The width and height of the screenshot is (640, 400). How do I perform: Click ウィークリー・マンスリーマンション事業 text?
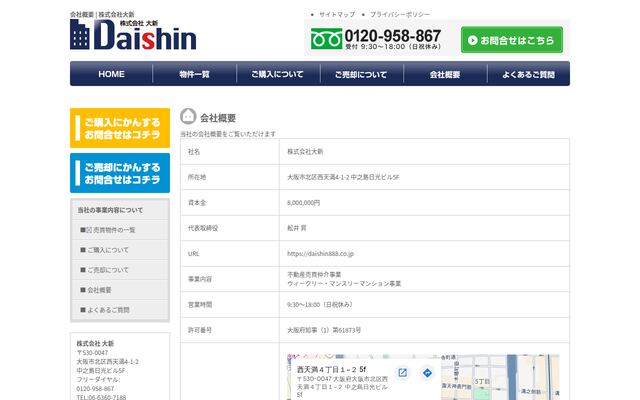tap(344, 283)
